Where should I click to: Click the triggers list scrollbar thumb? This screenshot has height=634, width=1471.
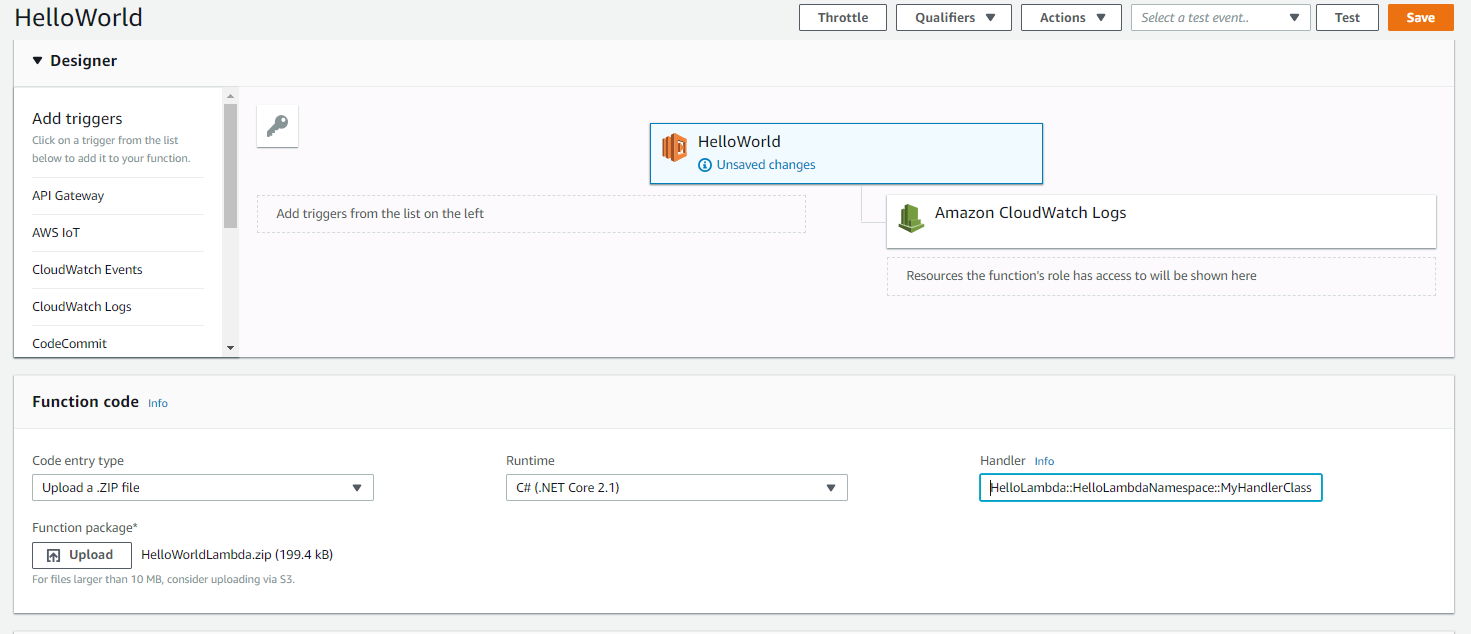click(x=230, y=165)
